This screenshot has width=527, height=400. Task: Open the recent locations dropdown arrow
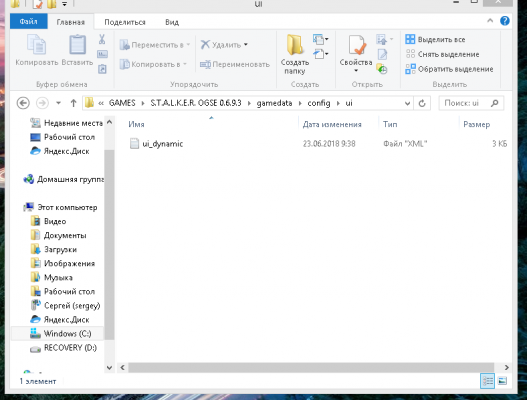coord(58,103)
